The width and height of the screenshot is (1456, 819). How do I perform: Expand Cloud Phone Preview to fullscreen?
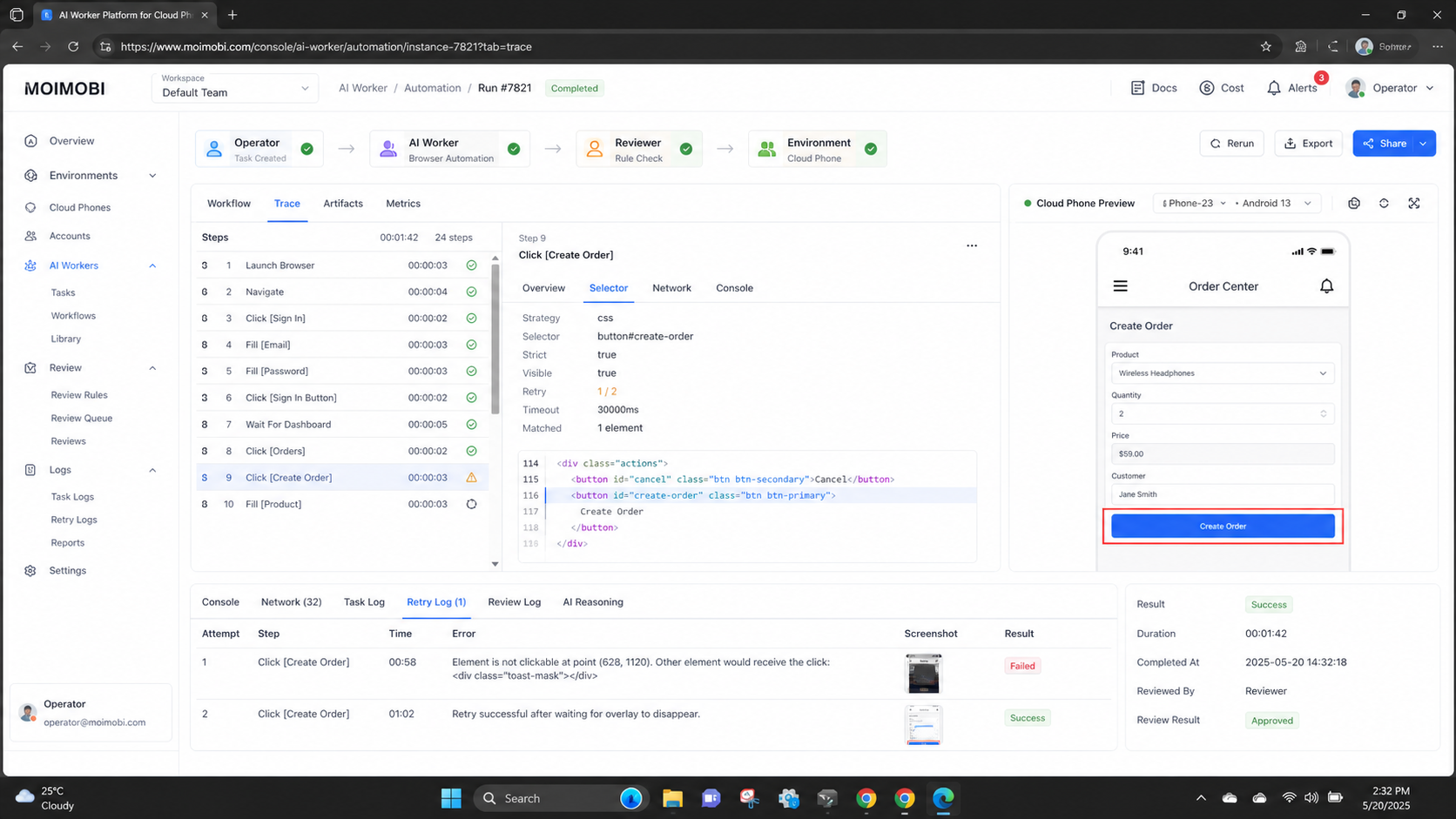click(x=1414, y=203)
